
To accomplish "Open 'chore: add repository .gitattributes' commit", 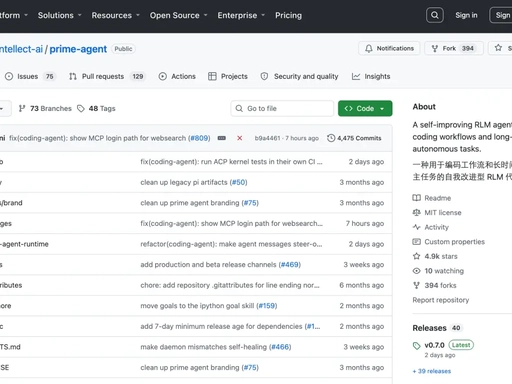I will (x=230, y=285).
